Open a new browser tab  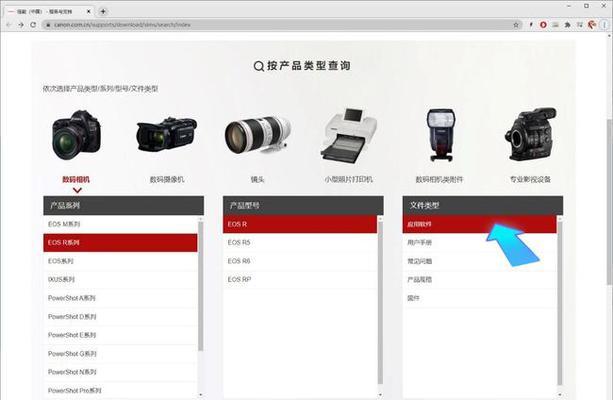tap(103, 11)
